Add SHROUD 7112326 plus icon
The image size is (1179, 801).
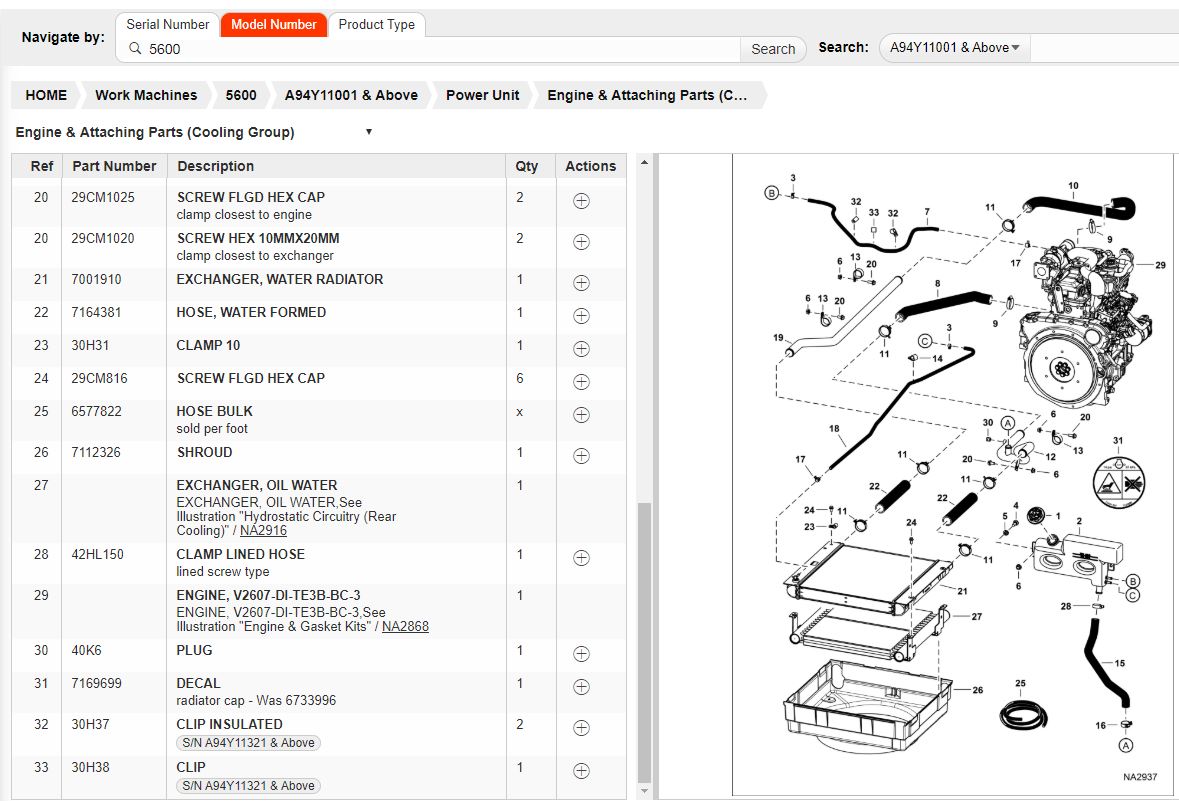(581, 456)
